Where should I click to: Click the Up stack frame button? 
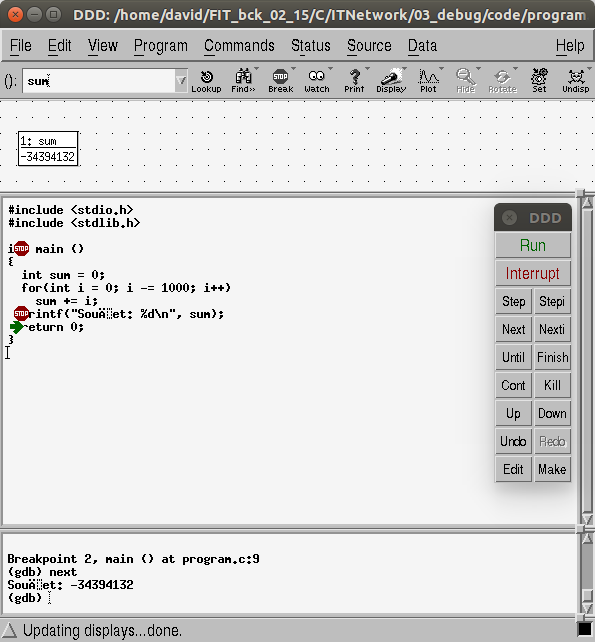click(x=514, y=413)
